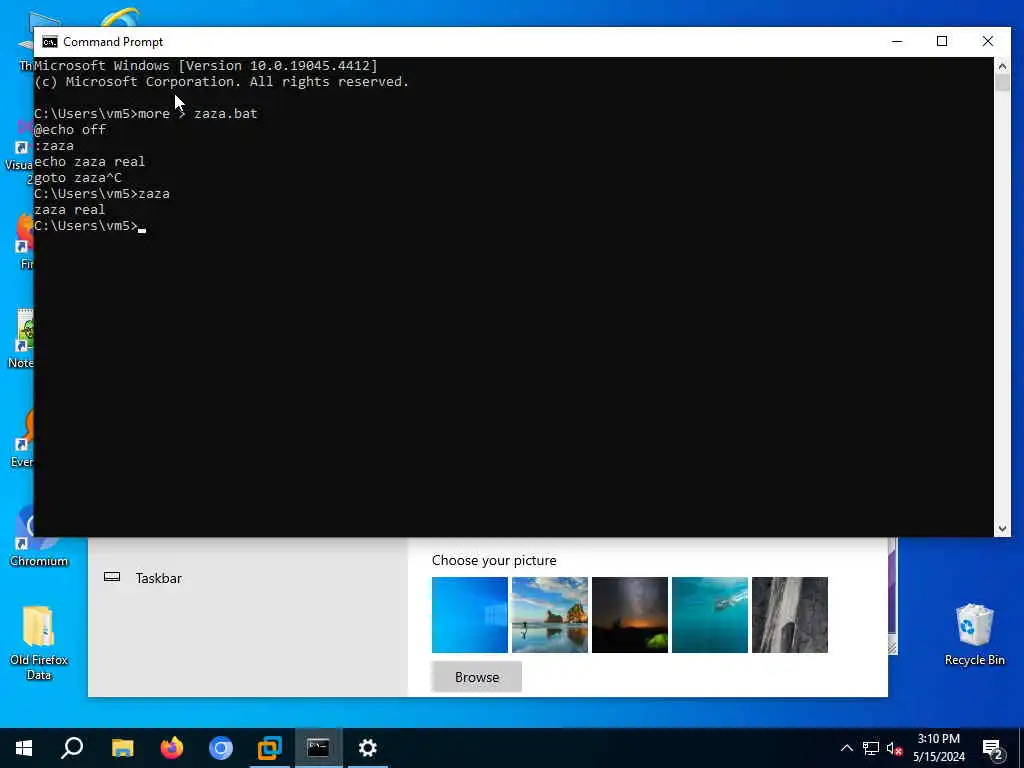
Task: Open VirtualBox icon on taskbar
Action: [269, 748]
